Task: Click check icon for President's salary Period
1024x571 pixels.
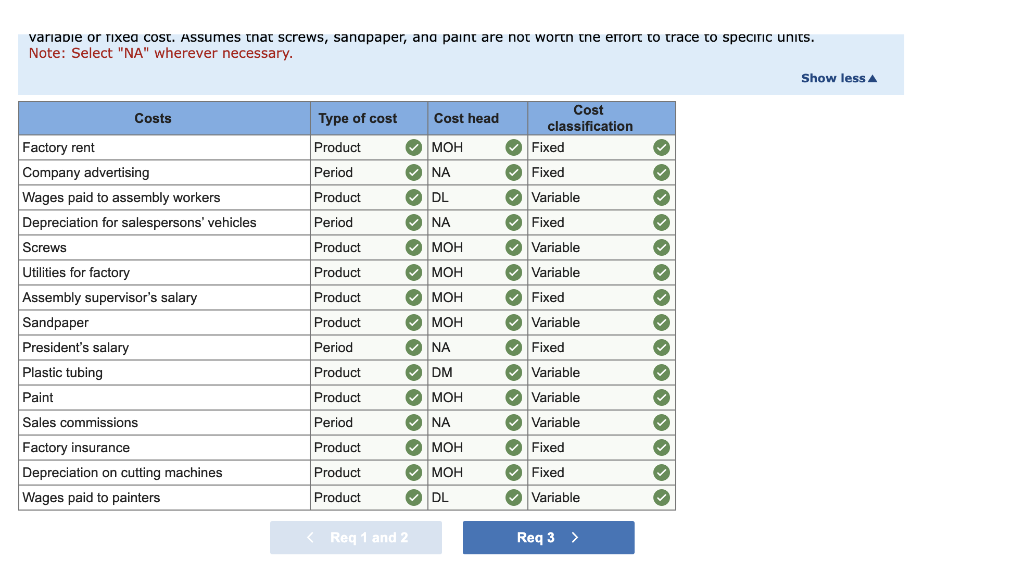Action: tap(413, 348)
